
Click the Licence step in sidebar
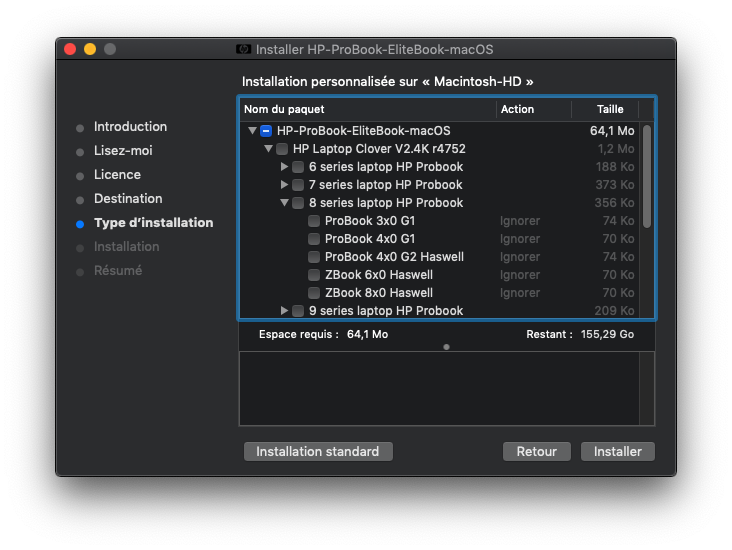pos(117,175)
